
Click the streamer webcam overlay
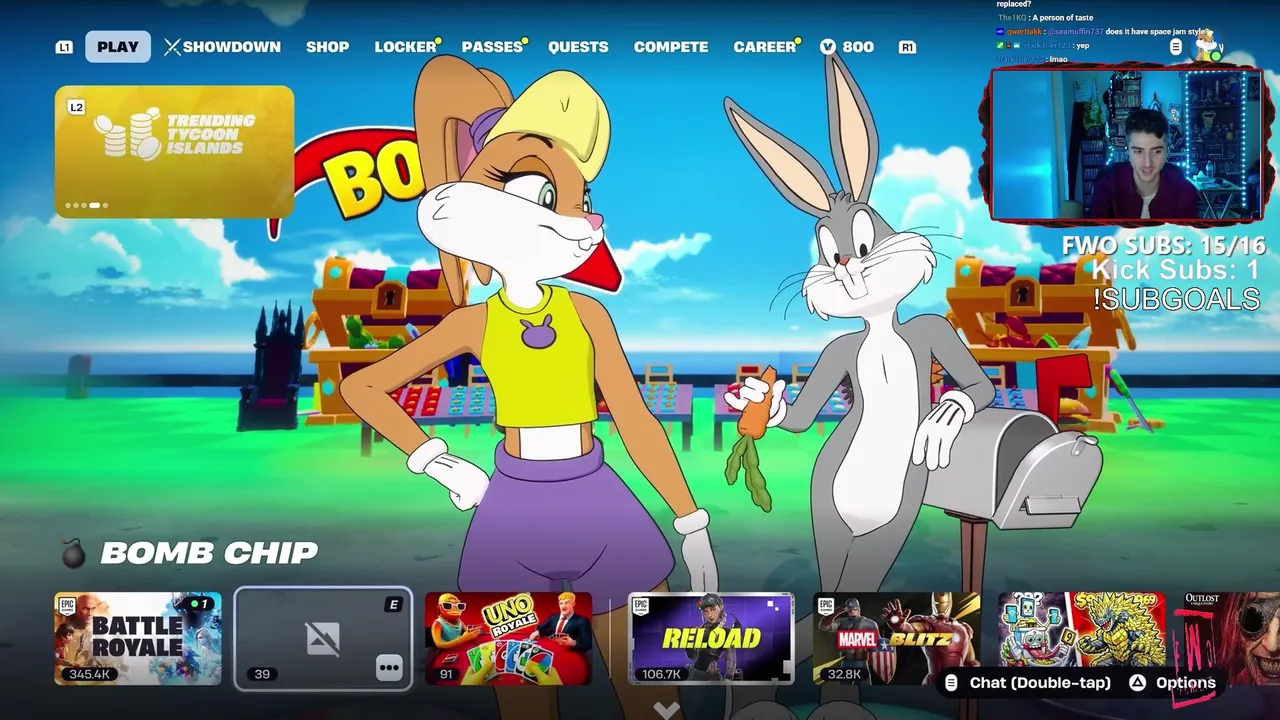pyautogui.click(x=1126, y=143)
